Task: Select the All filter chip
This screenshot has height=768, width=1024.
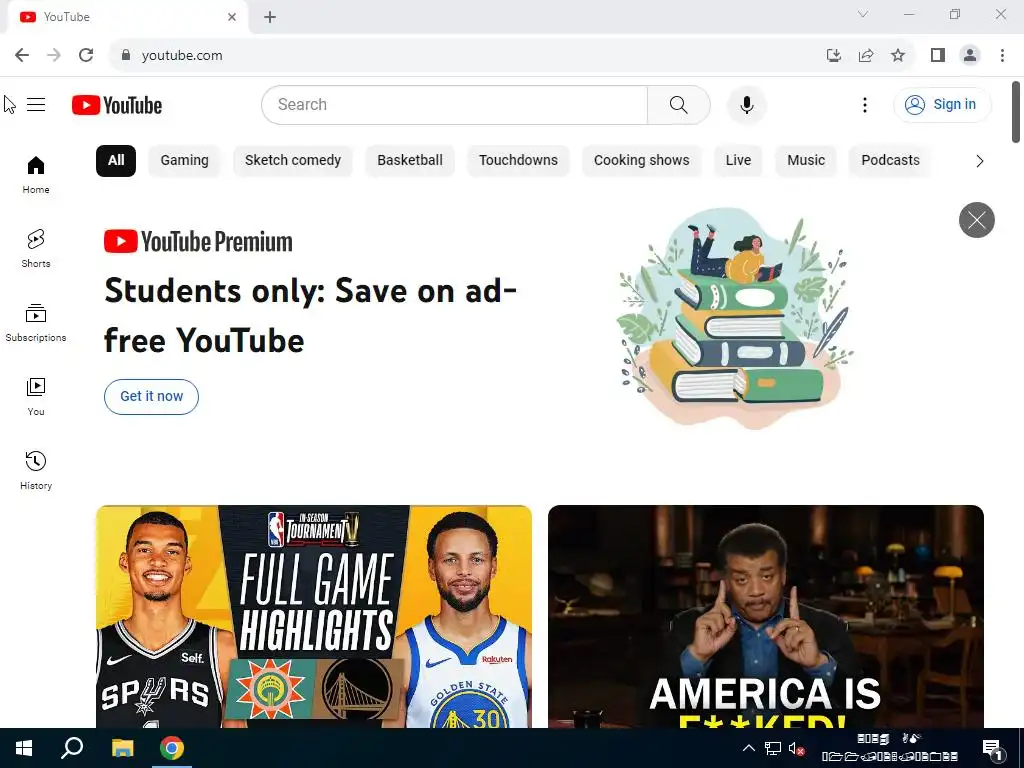Action: [116, 161]
